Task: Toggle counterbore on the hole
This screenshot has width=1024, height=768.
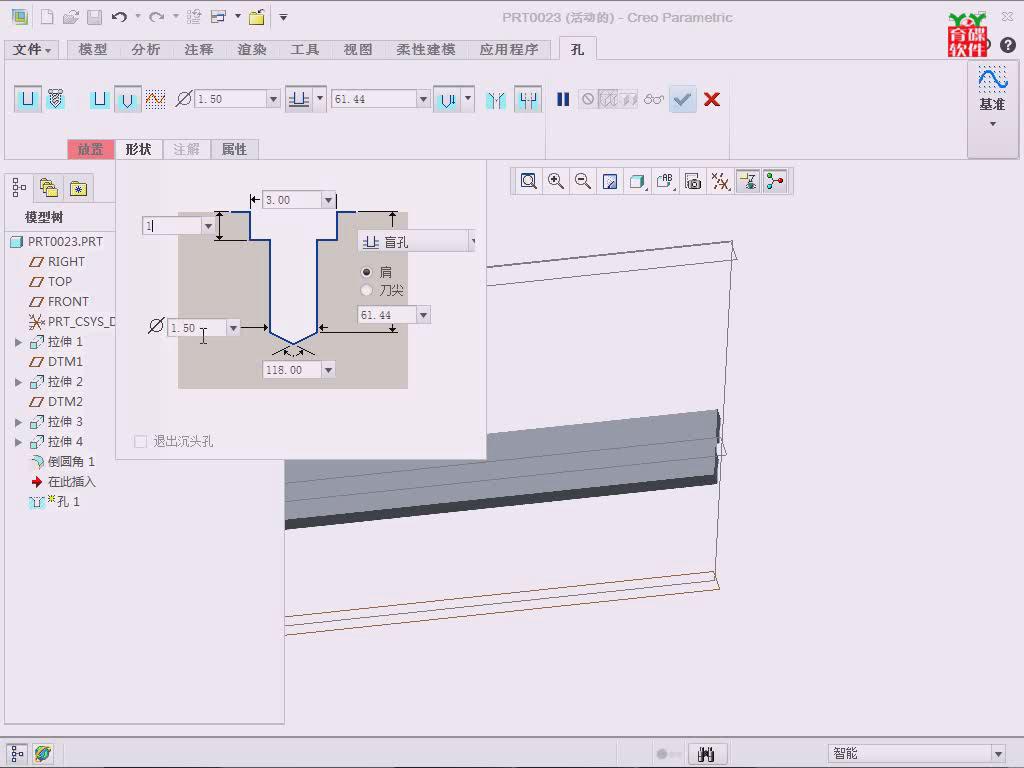Action: pyautogui.click(x=528, y=99)
